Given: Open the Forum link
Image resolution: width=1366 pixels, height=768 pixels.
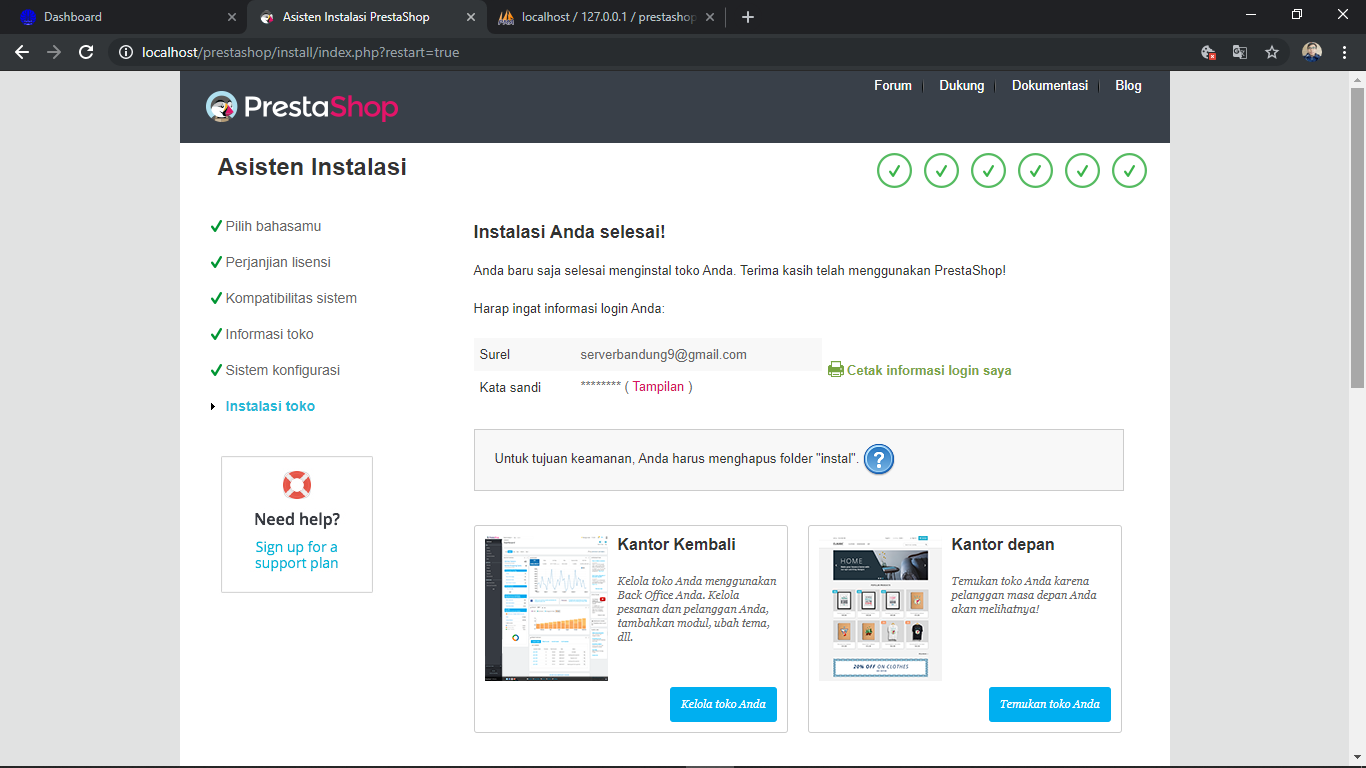Looking at the screenshot, I should pyautogui.click(x=893, y=86).
